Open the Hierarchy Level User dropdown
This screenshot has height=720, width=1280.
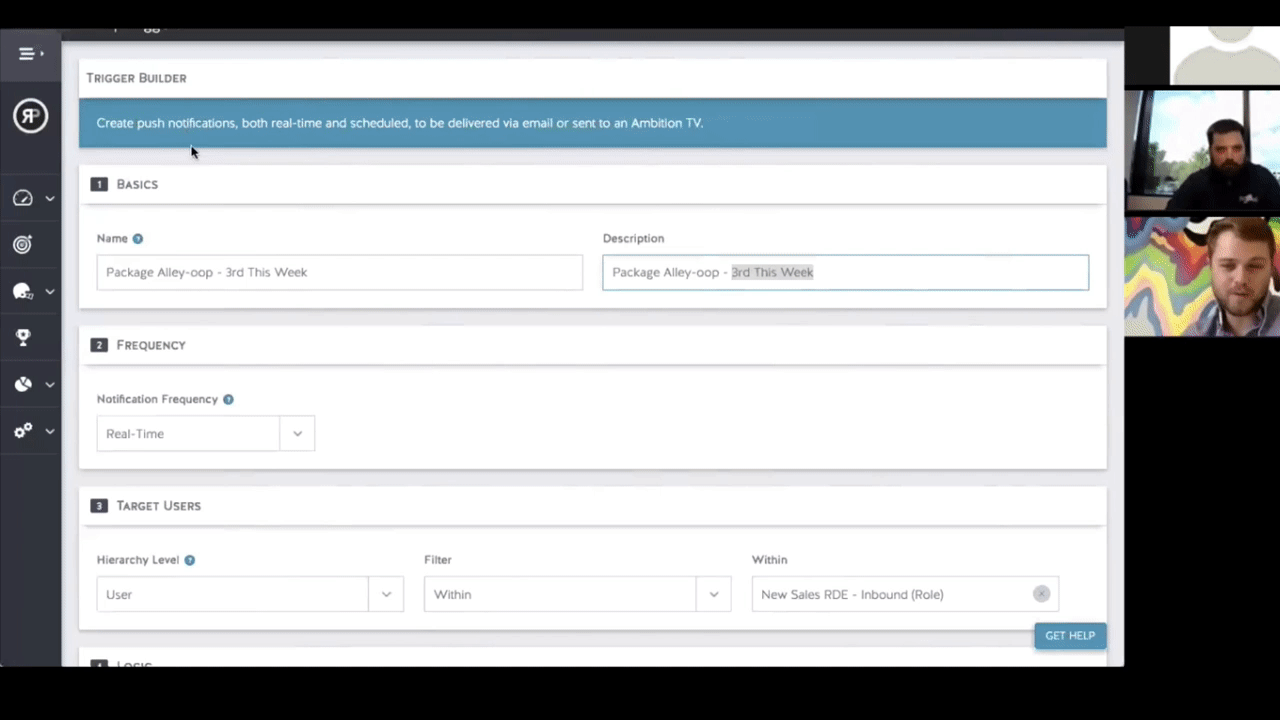pos(386,594)
